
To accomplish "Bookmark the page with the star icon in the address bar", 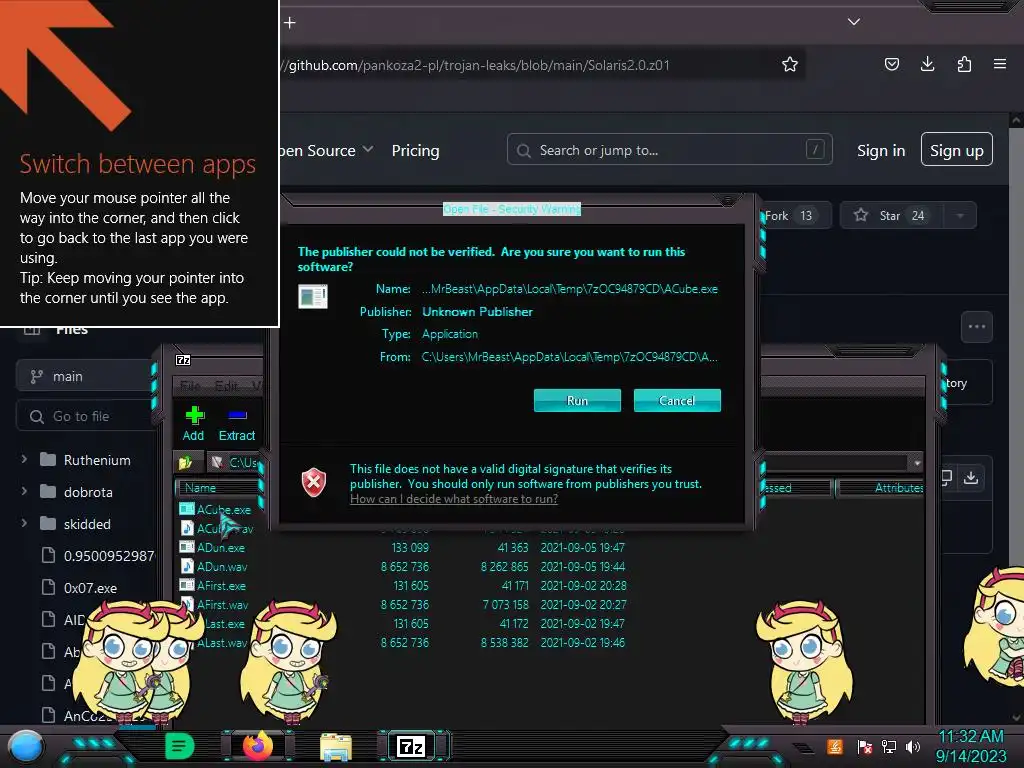I will tap(790, 65).
